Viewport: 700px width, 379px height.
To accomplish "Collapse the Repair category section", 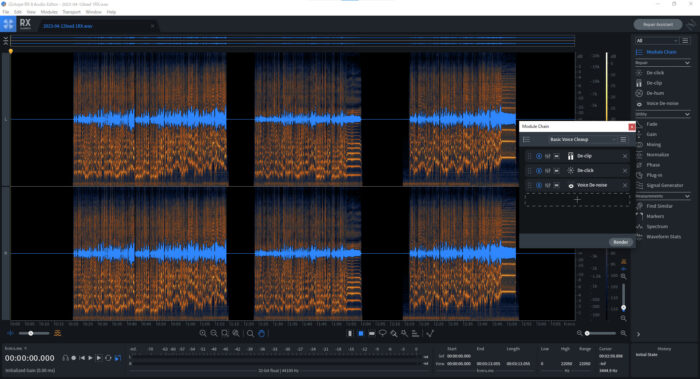I will (x=687, y=63).
